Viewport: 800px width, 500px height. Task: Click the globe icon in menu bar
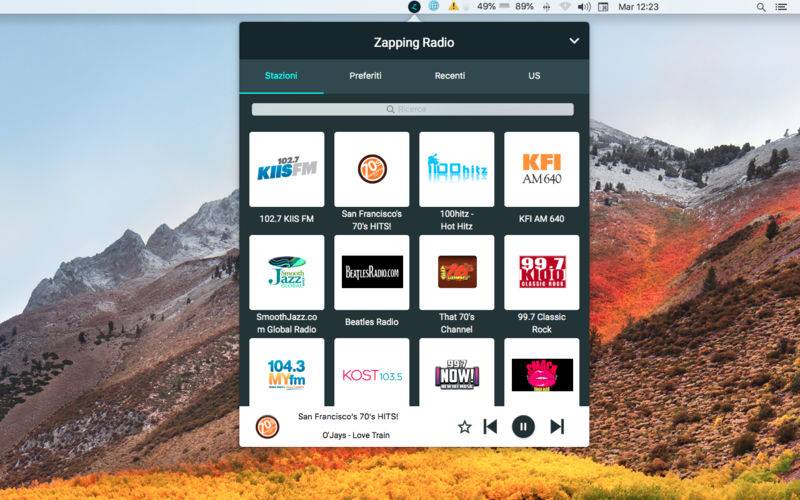coord(434,7)
